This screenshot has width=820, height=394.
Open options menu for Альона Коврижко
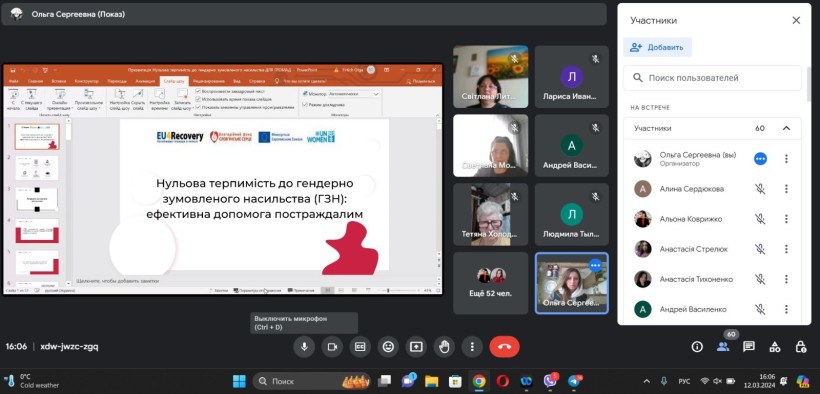click(786, 219)
